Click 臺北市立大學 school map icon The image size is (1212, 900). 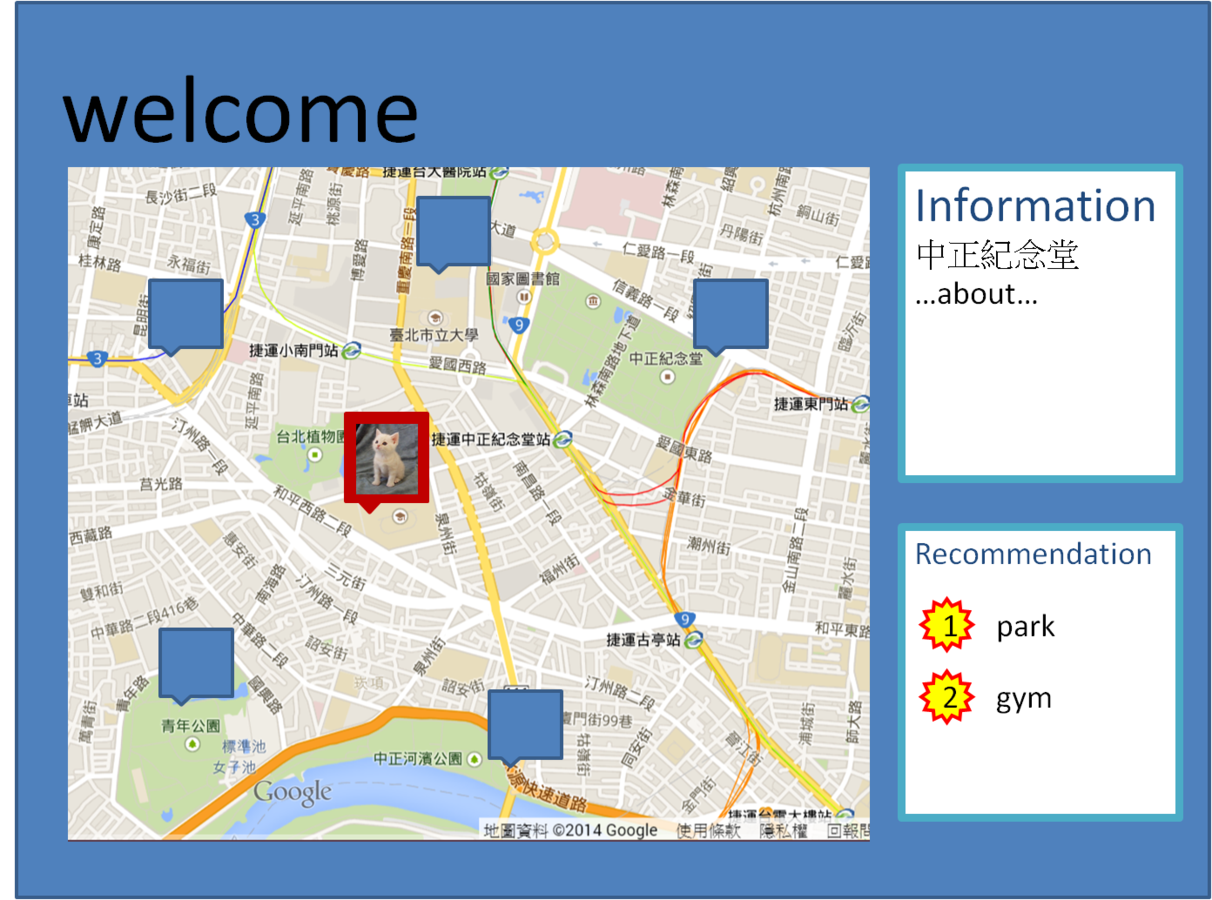(435, 316)
